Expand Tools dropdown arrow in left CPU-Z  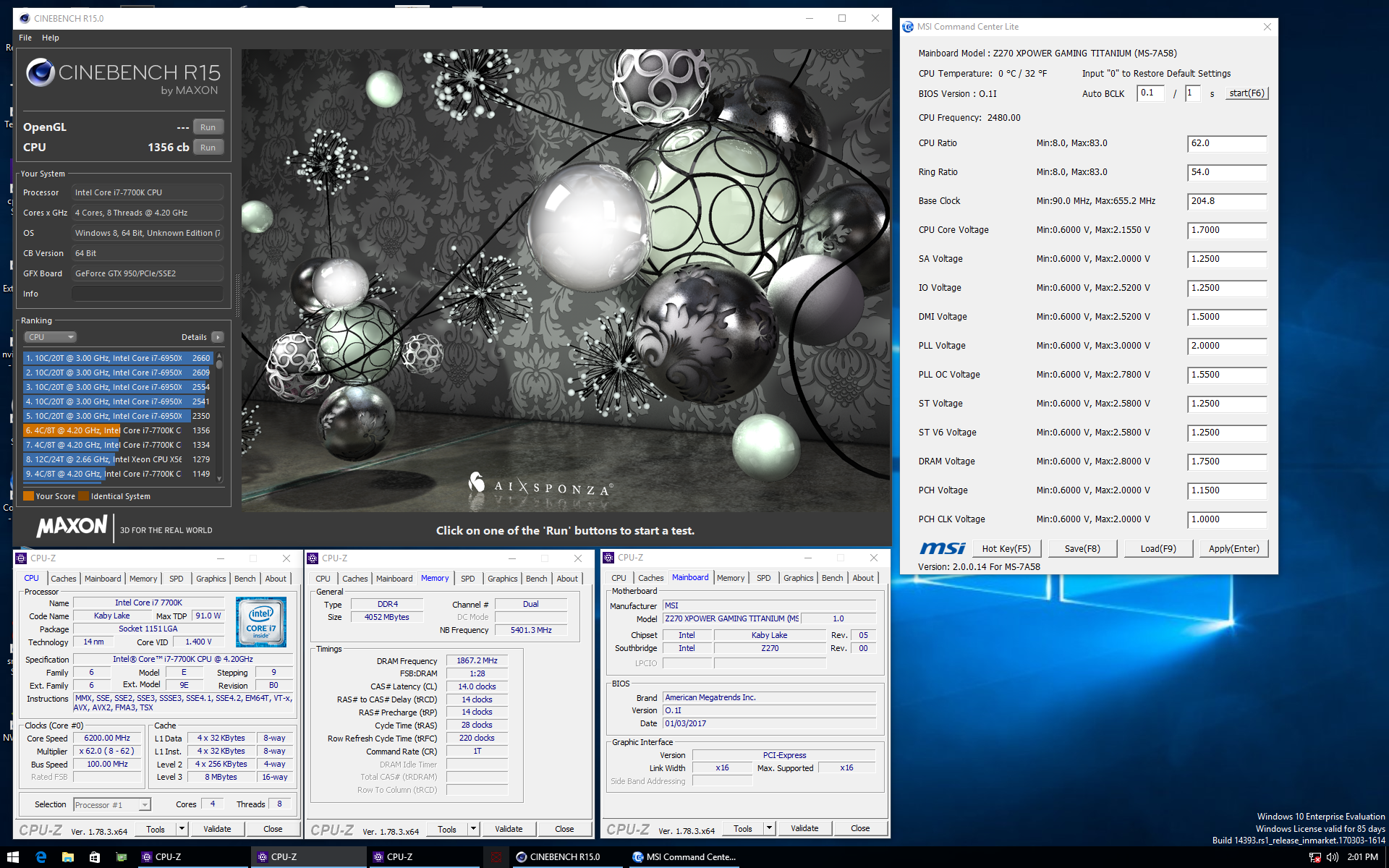click(x=182, y=829)
